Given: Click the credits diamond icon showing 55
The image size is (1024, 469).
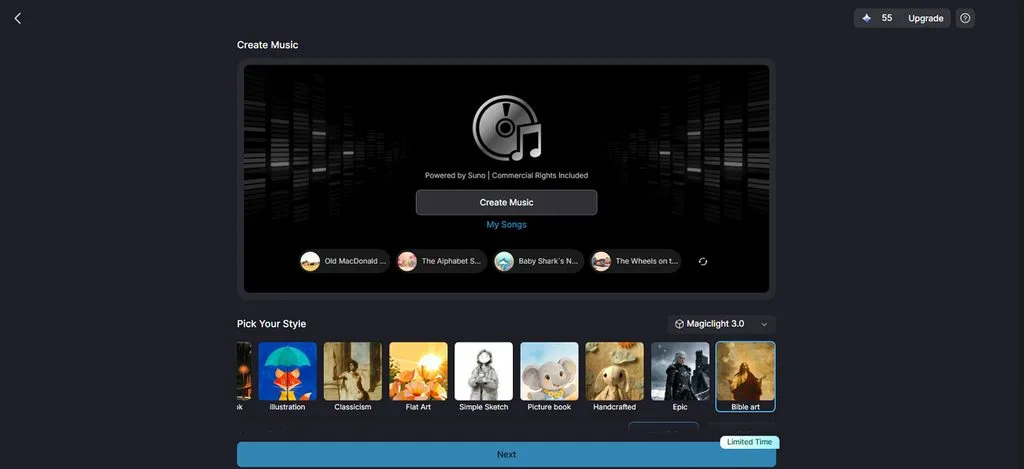Looking at the screenshot, I should point(867,18).
